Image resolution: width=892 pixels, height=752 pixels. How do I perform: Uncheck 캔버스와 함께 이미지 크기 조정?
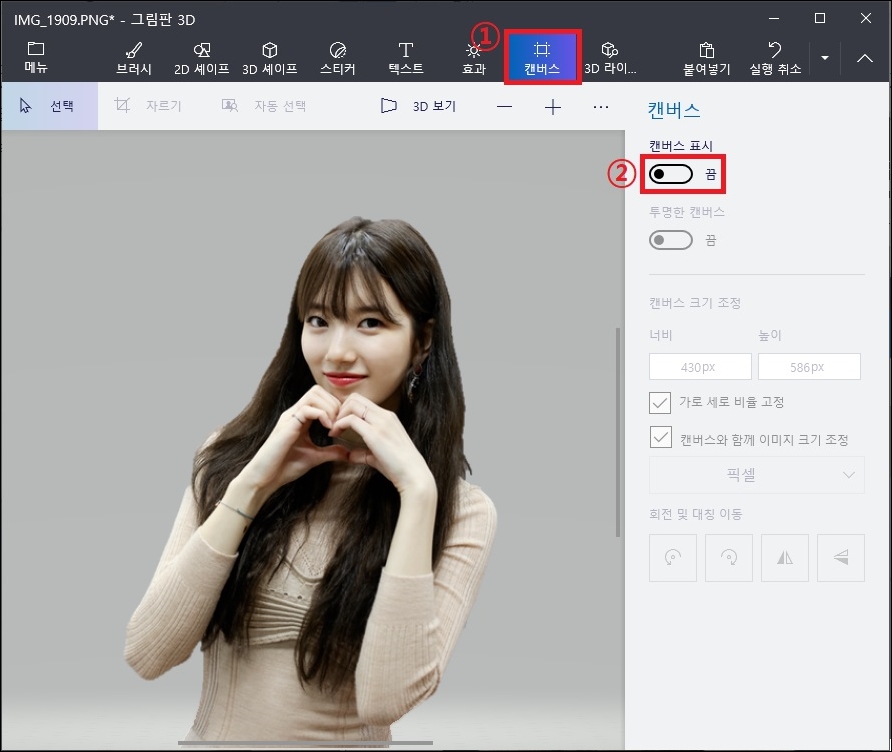point(660,437)
